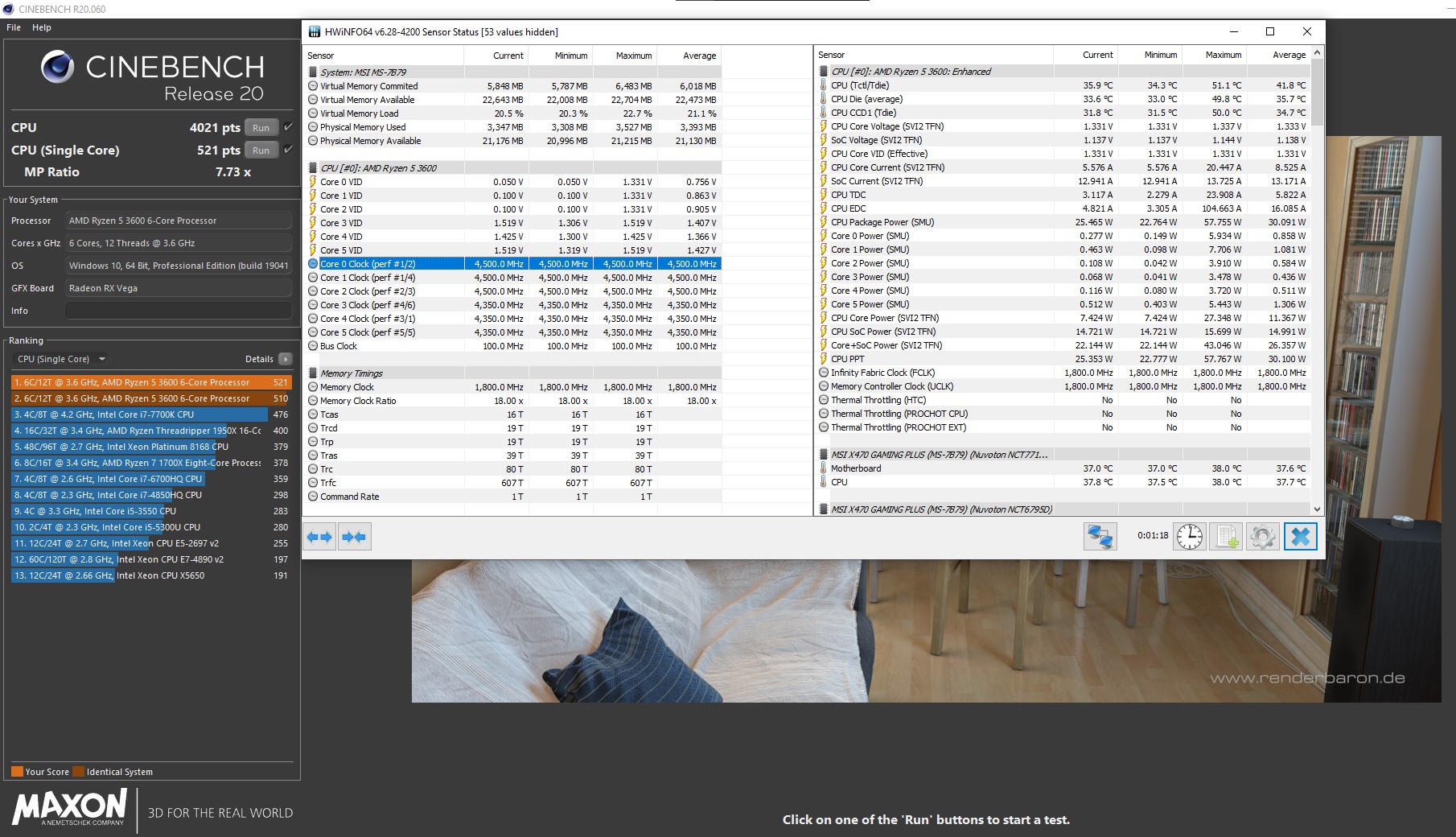This screenshot has height=837, width=1456.
Task: Click the Processor field showing AMD Ryzen 5 3600
Action: [179, 221]
